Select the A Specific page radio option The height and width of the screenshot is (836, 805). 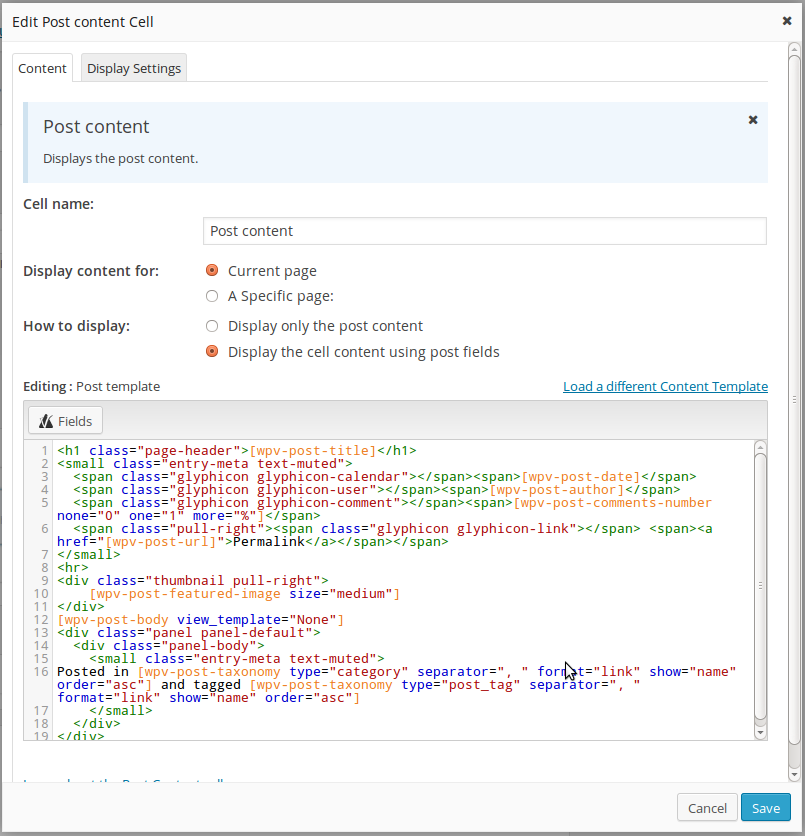click(212, 296)
